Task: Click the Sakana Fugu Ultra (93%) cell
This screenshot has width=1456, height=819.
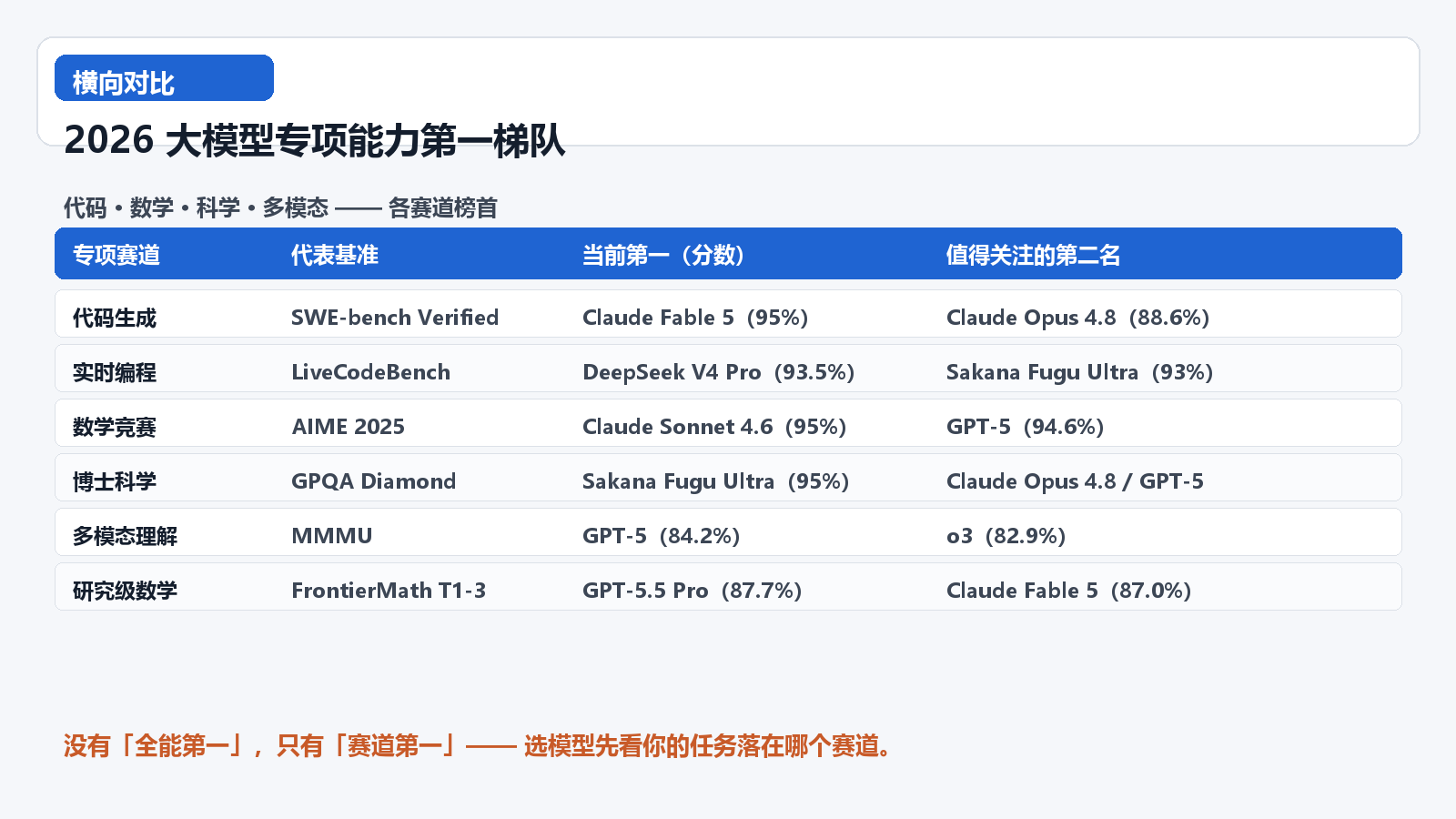Action: point(1080,372)
